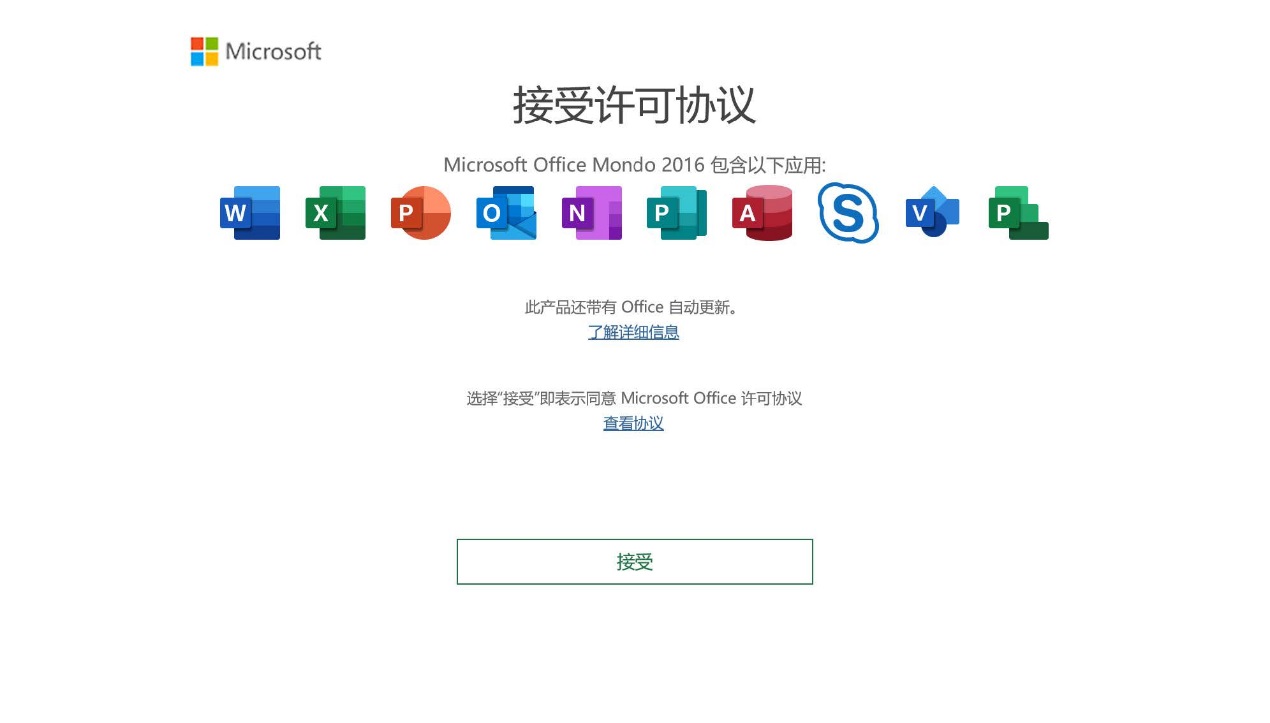Open the 了解详细信息 link
This screenshot has height=723, width=1270.
tap(634, 332)
